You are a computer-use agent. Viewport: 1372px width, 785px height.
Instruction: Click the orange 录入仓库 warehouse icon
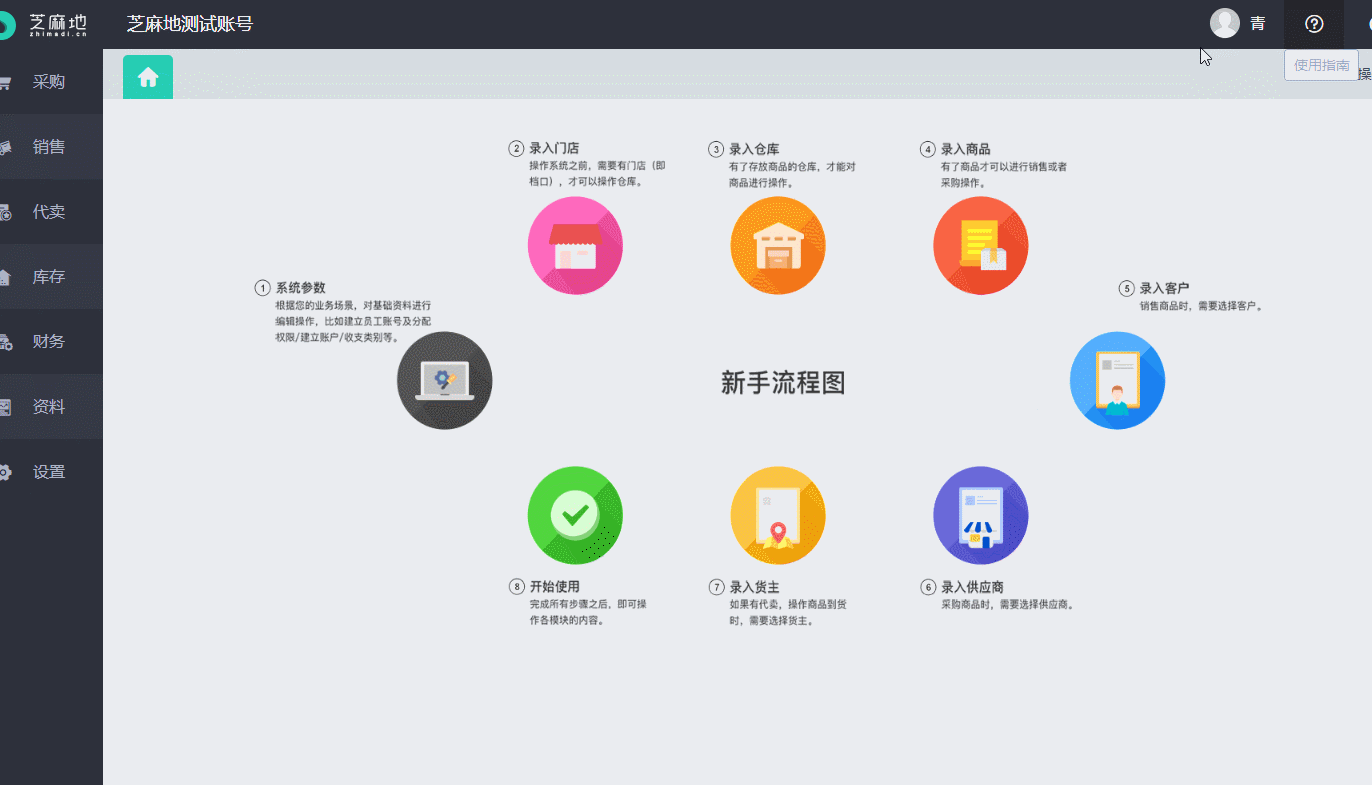(778, 246)
